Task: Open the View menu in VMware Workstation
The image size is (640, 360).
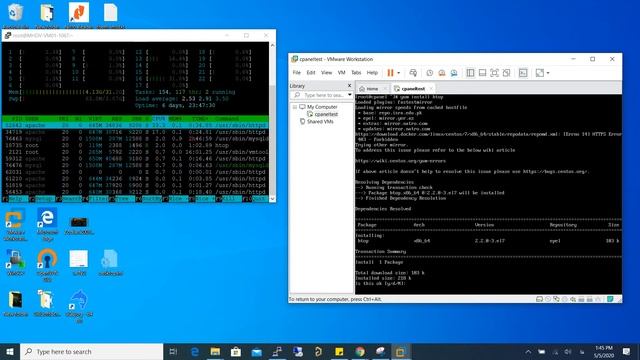Action: 327,73
